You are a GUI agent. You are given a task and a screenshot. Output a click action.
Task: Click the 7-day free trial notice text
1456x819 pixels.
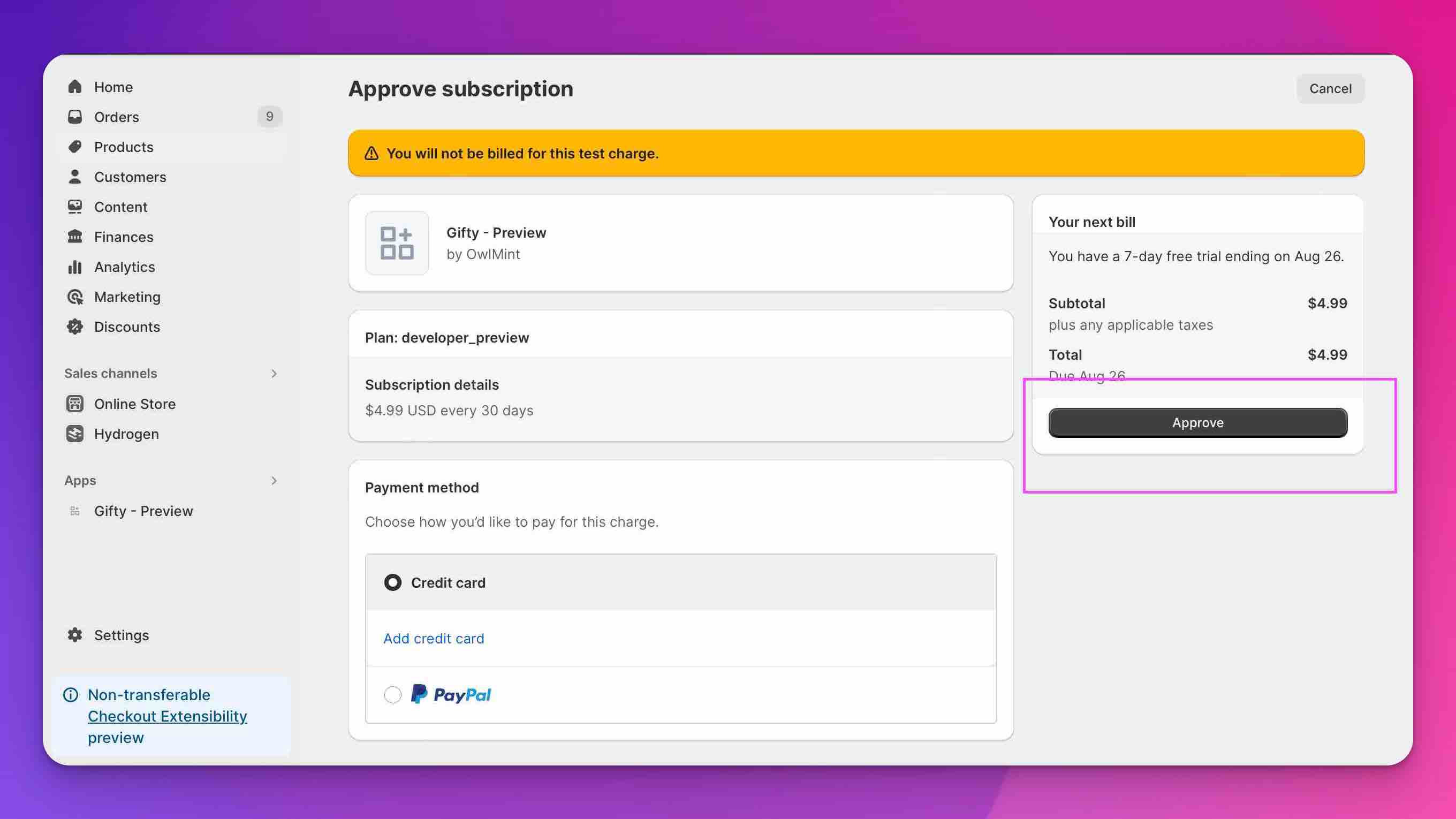[x=1196, y=256]
